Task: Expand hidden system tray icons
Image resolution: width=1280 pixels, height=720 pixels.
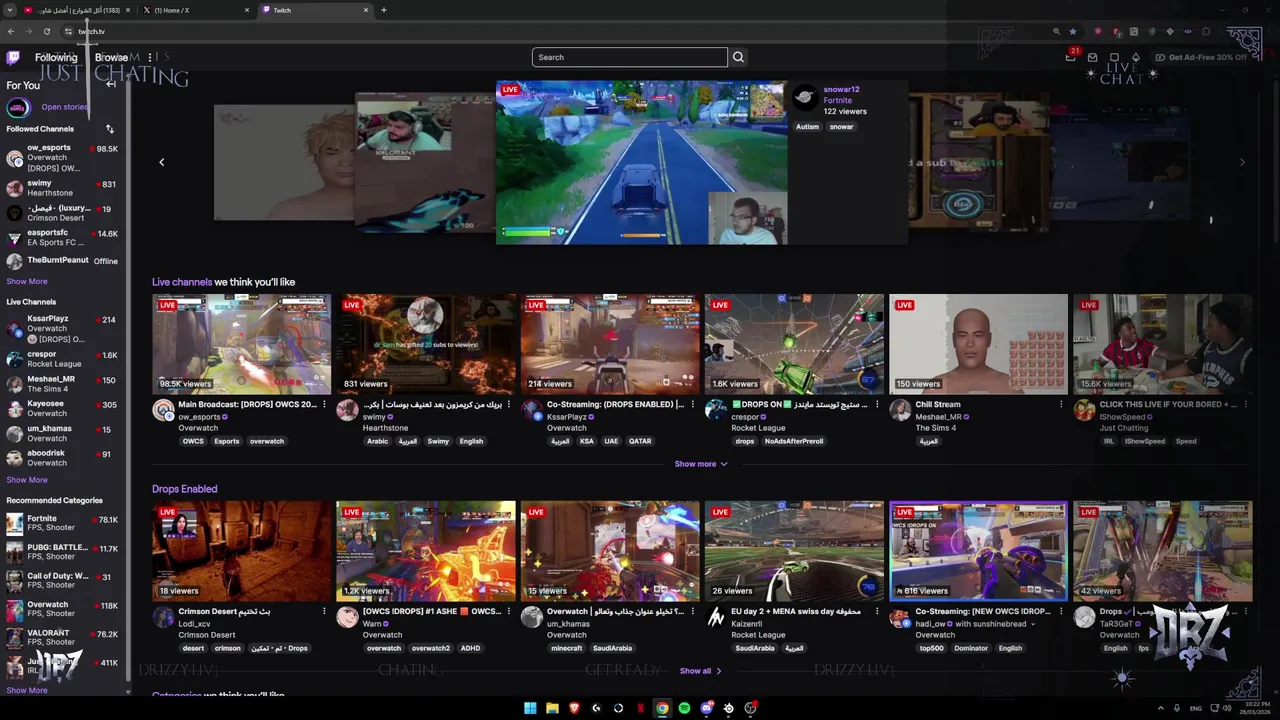Action: coord(1160,708)
